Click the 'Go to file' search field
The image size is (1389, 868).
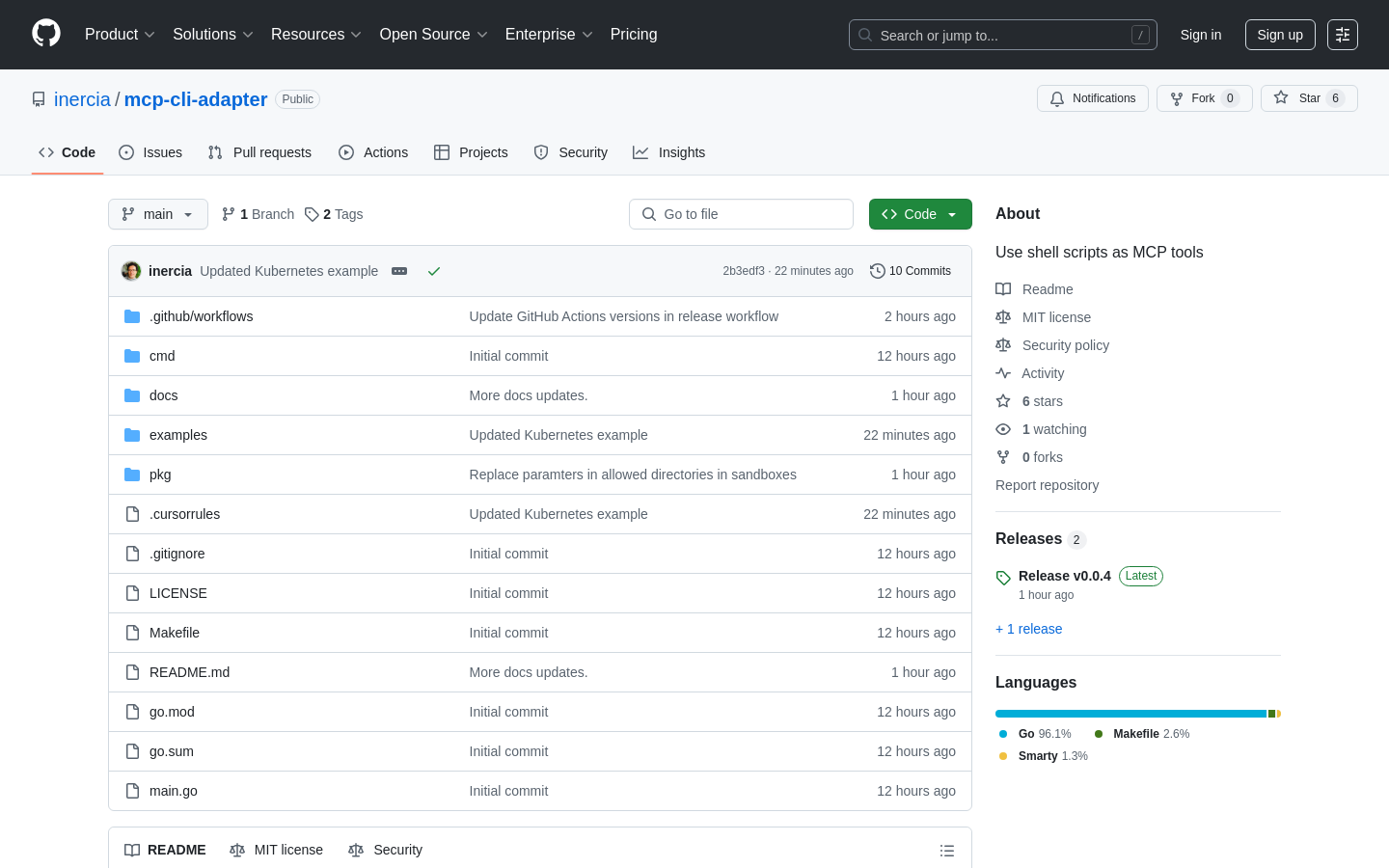pyautogui.click(x=741, y=214)
